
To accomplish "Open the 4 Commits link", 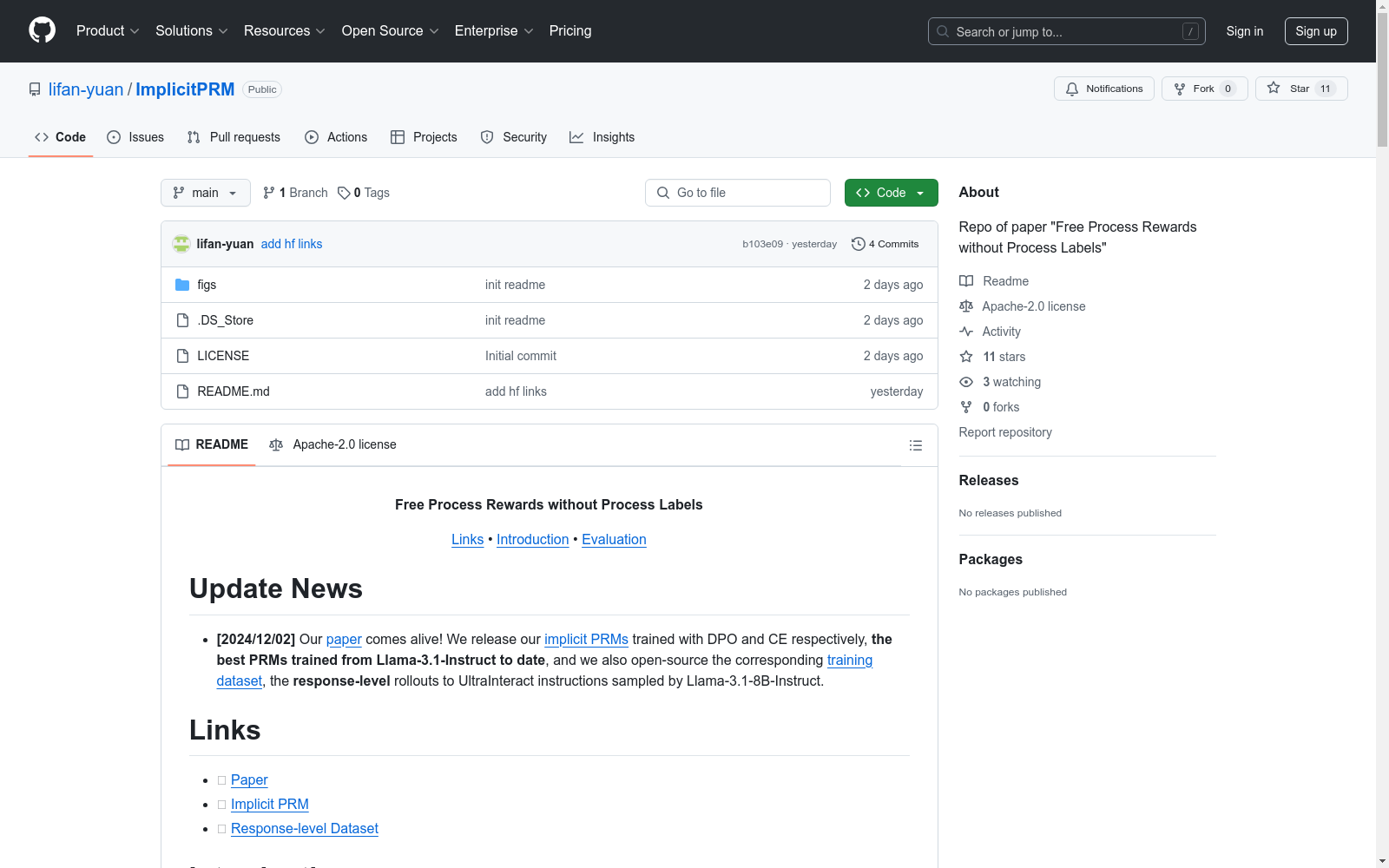I will [x=885, y=244].
